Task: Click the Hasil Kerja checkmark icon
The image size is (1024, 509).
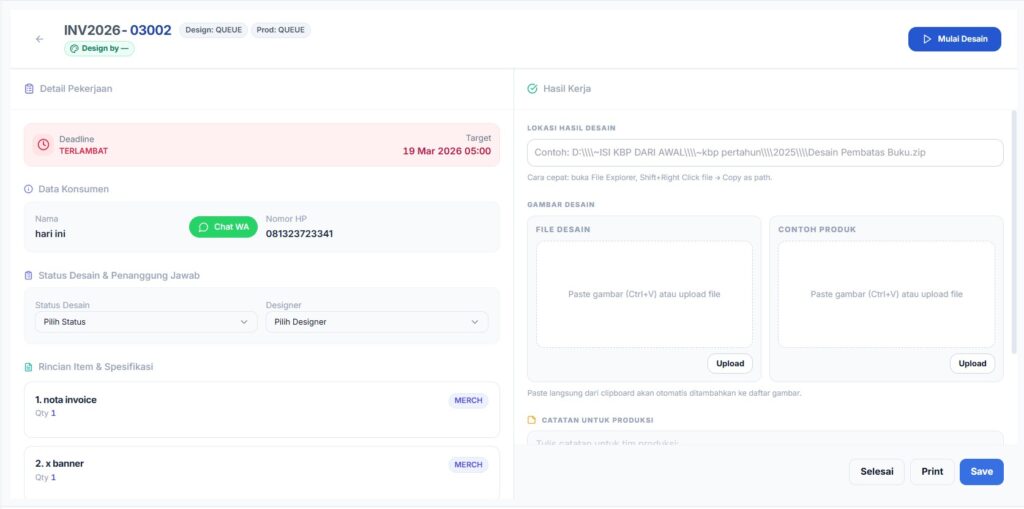Action: [x=532, y=89]
